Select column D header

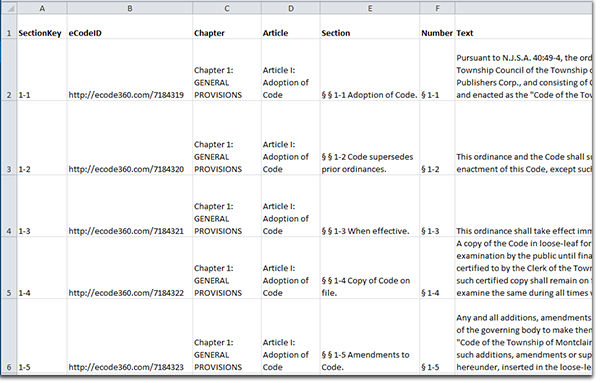[291, 8]
